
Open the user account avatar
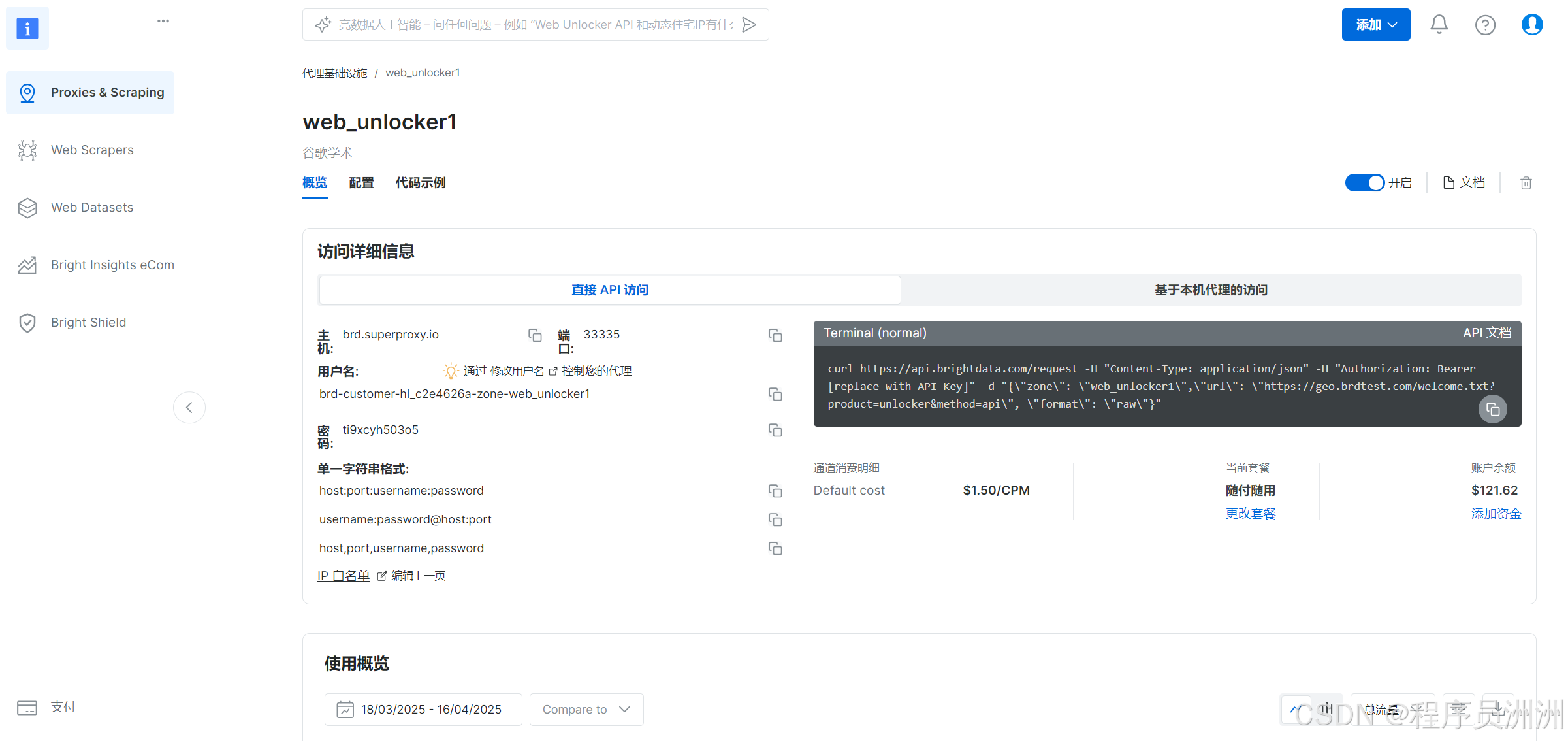[1531, 25]
